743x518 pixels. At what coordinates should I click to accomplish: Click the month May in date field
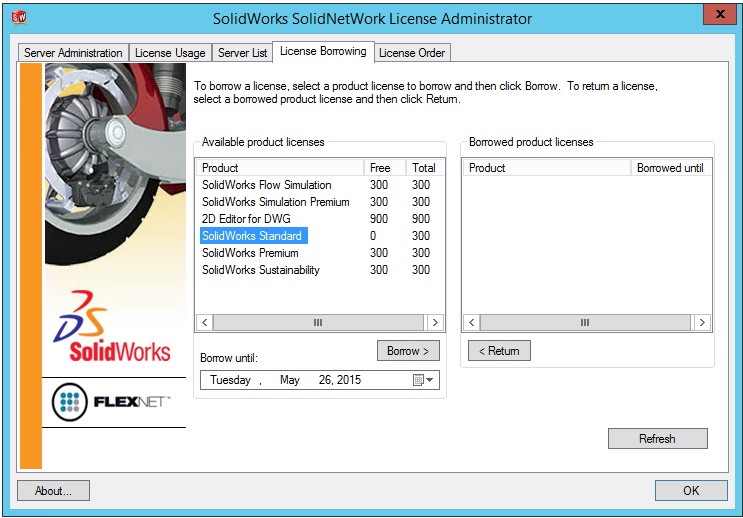[290, 380]
